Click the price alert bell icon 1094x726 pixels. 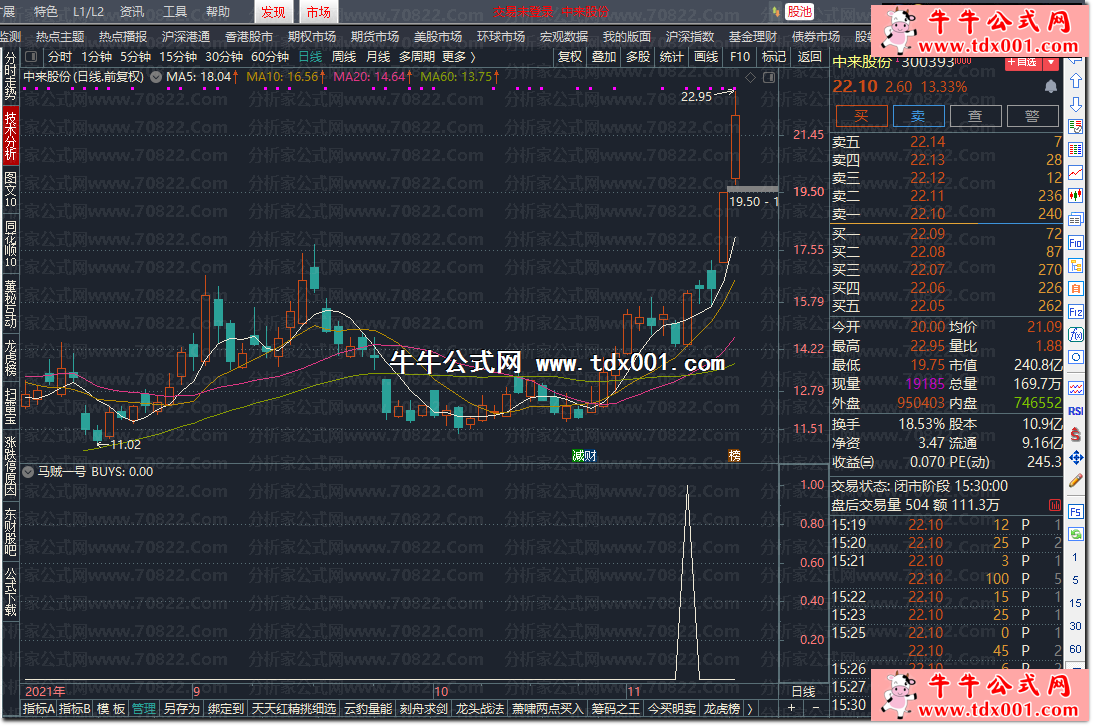(1051, 87)
